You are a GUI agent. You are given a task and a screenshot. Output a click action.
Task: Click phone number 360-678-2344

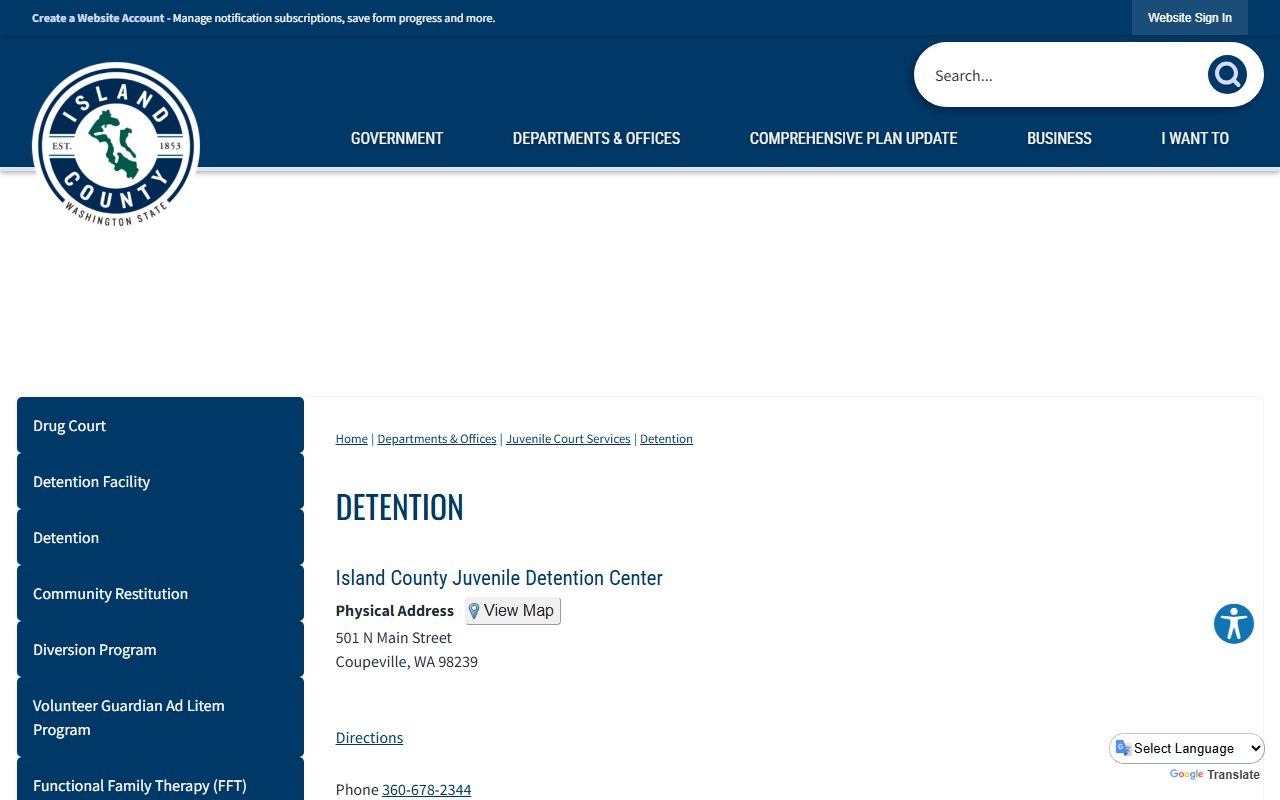click(x=426, y=790)
